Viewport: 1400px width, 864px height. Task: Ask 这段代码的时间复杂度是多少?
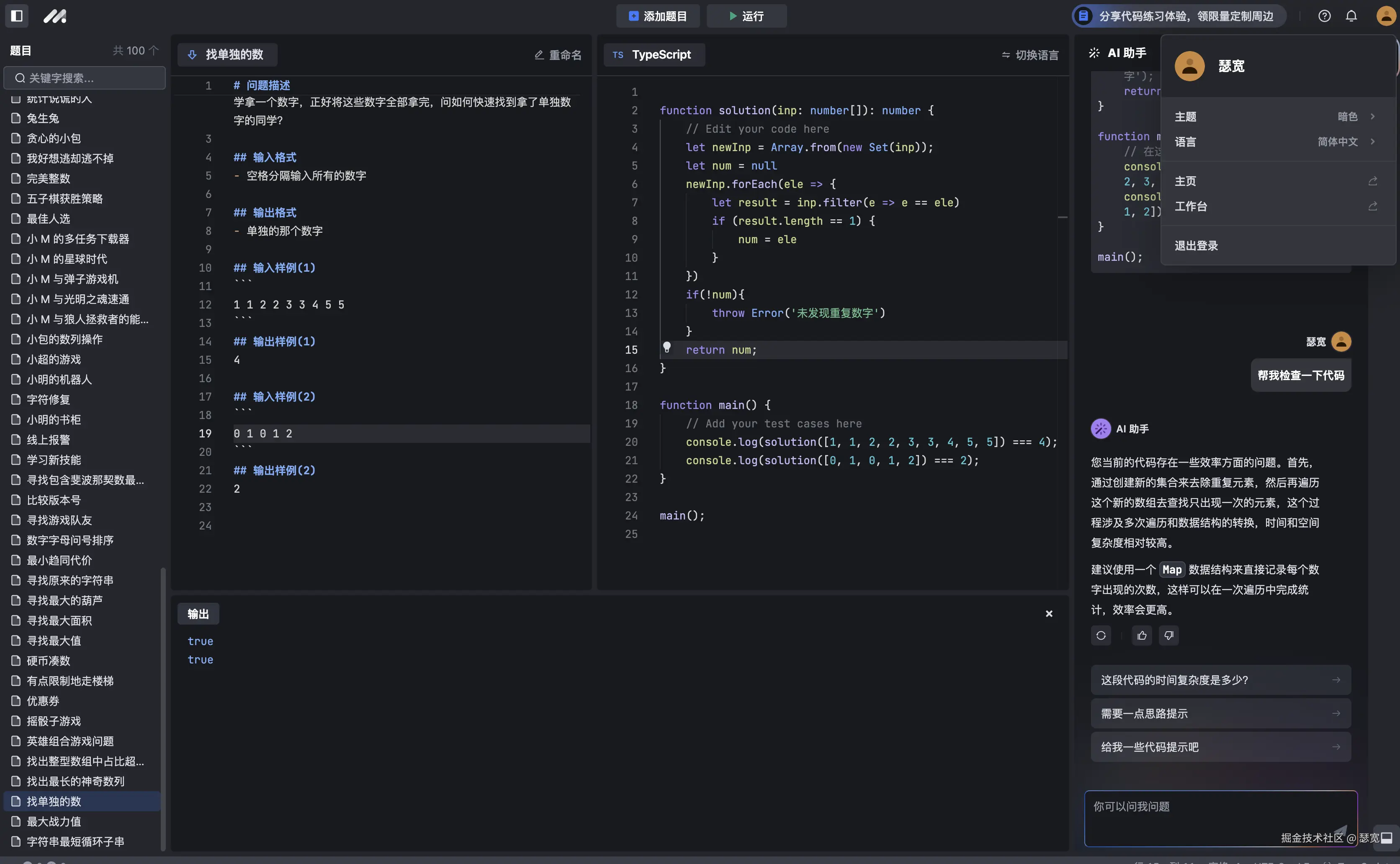tap(1220, 680)
